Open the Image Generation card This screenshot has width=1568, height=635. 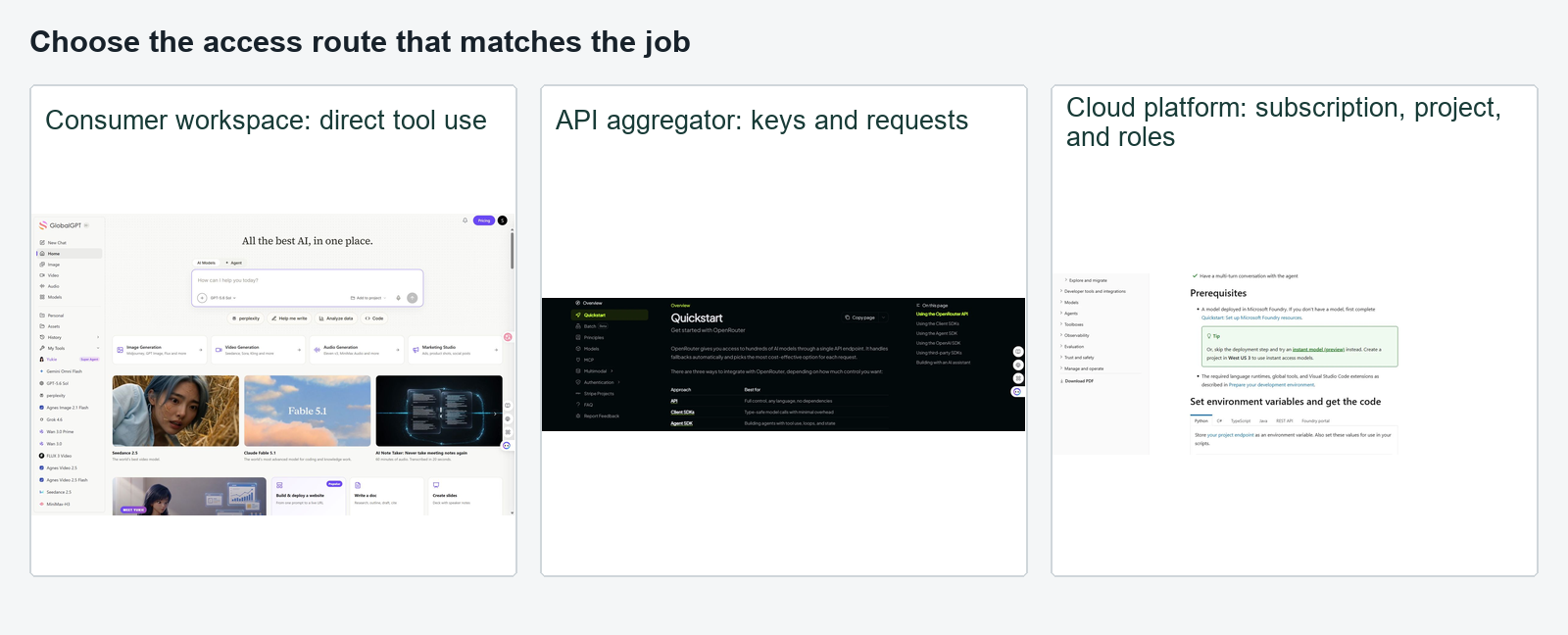pyautogui.click(x=160, y=350)
